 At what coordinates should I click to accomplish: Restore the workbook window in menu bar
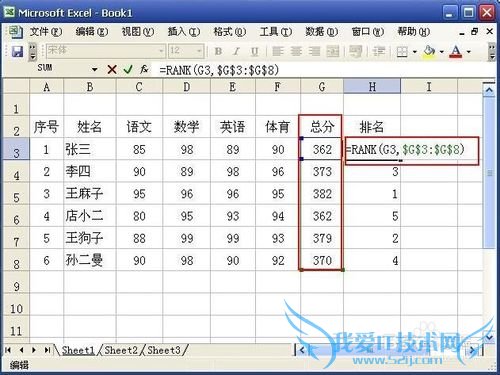click(x=475, y=32)
